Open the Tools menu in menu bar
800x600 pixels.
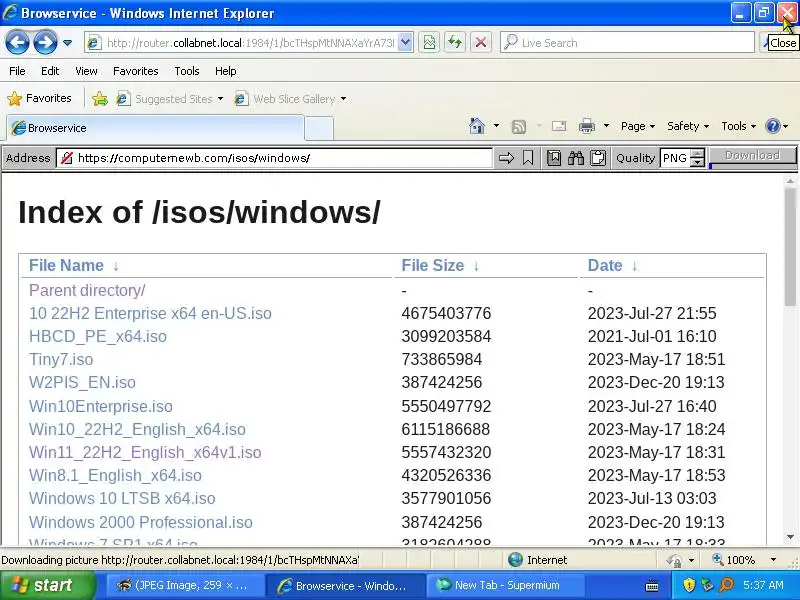(187, 71)
